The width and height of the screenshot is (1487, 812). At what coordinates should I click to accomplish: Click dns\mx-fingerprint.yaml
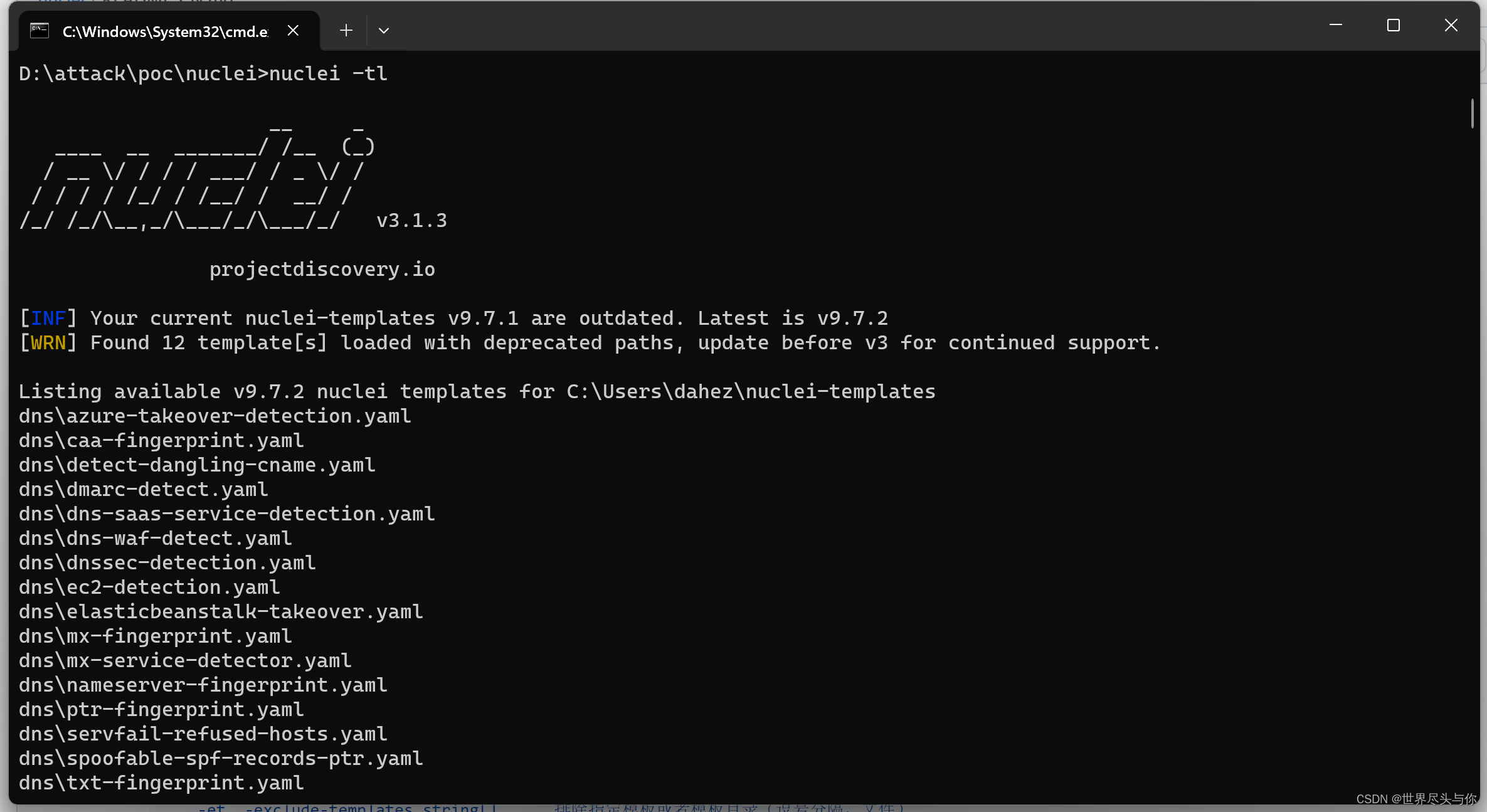click(156, 636)
